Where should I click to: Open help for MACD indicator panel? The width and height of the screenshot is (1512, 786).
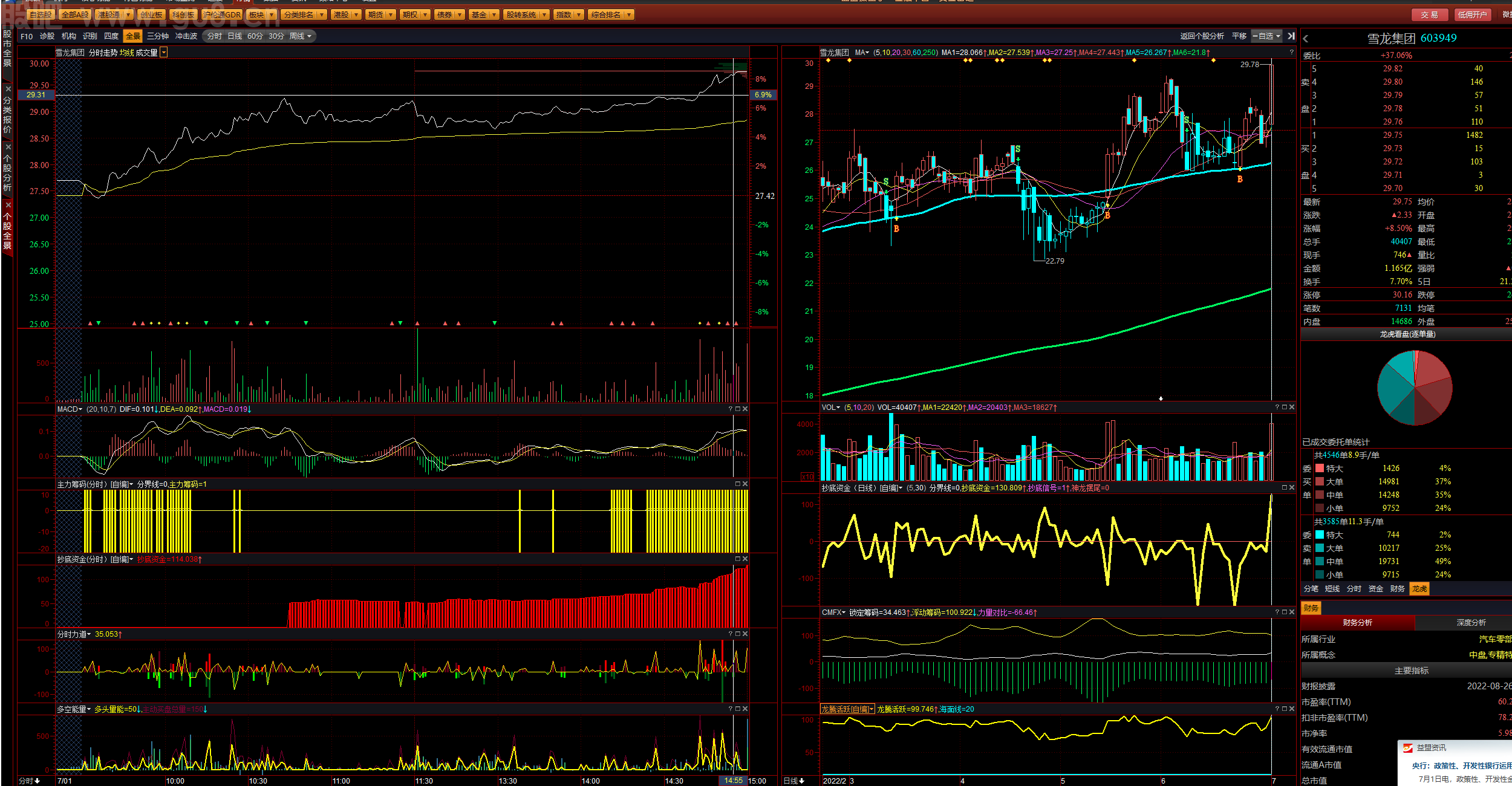tap(731, 409)
